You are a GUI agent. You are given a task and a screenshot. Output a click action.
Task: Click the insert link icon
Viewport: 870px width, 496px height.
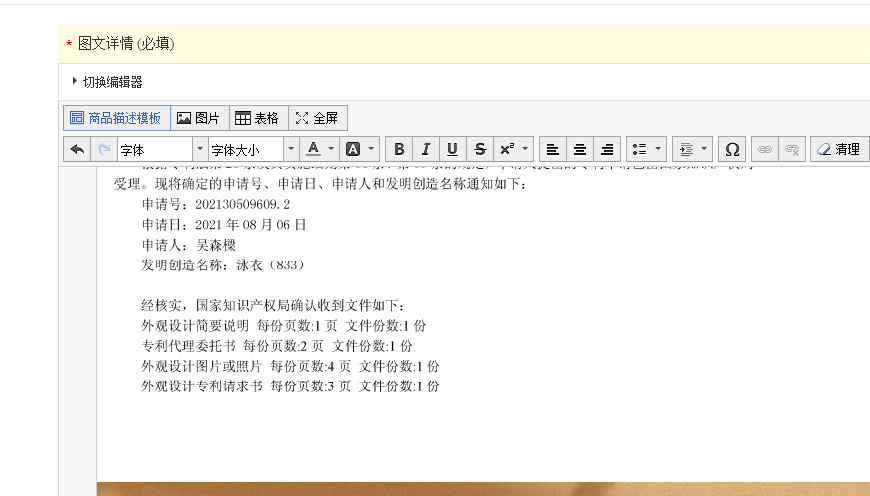[x=765, y=149]
